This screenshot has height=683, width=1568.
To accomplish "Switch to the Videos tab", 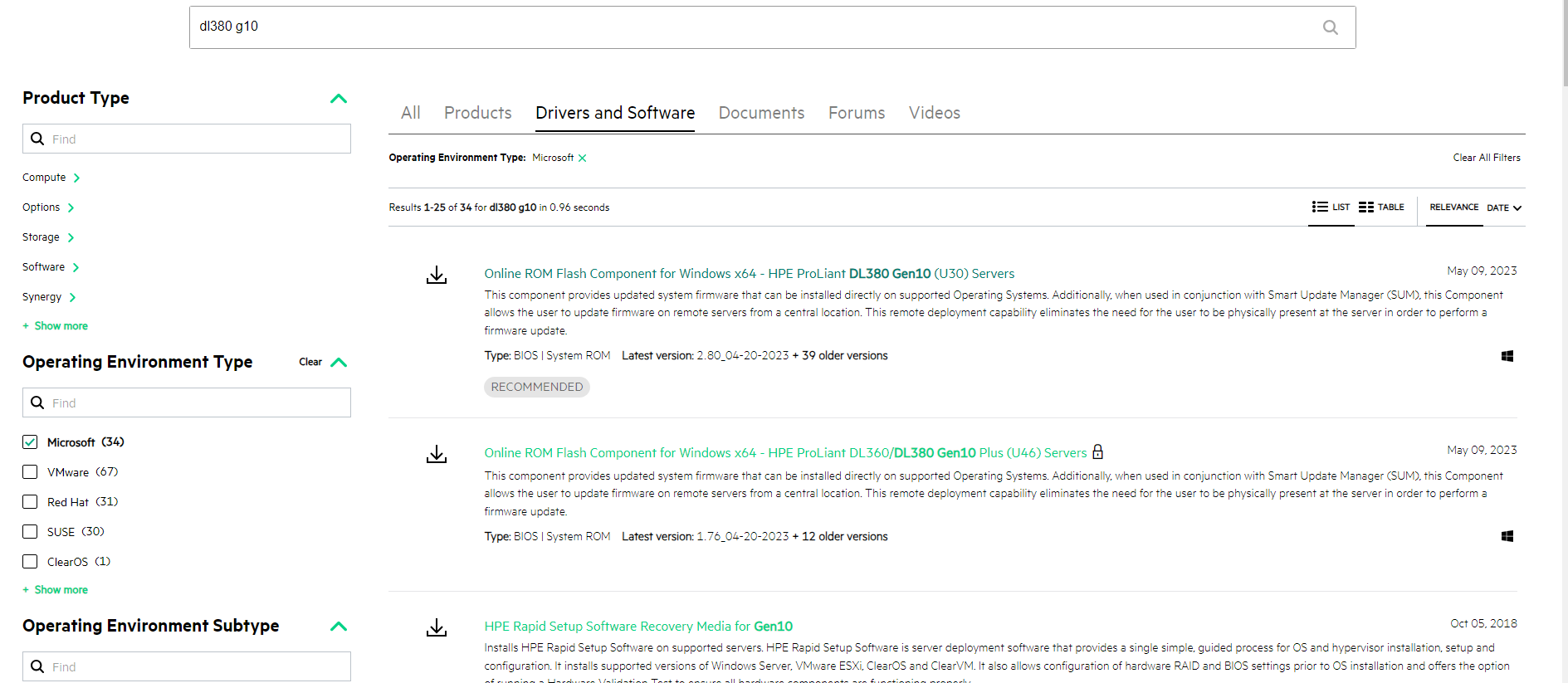I will (935, 113).
